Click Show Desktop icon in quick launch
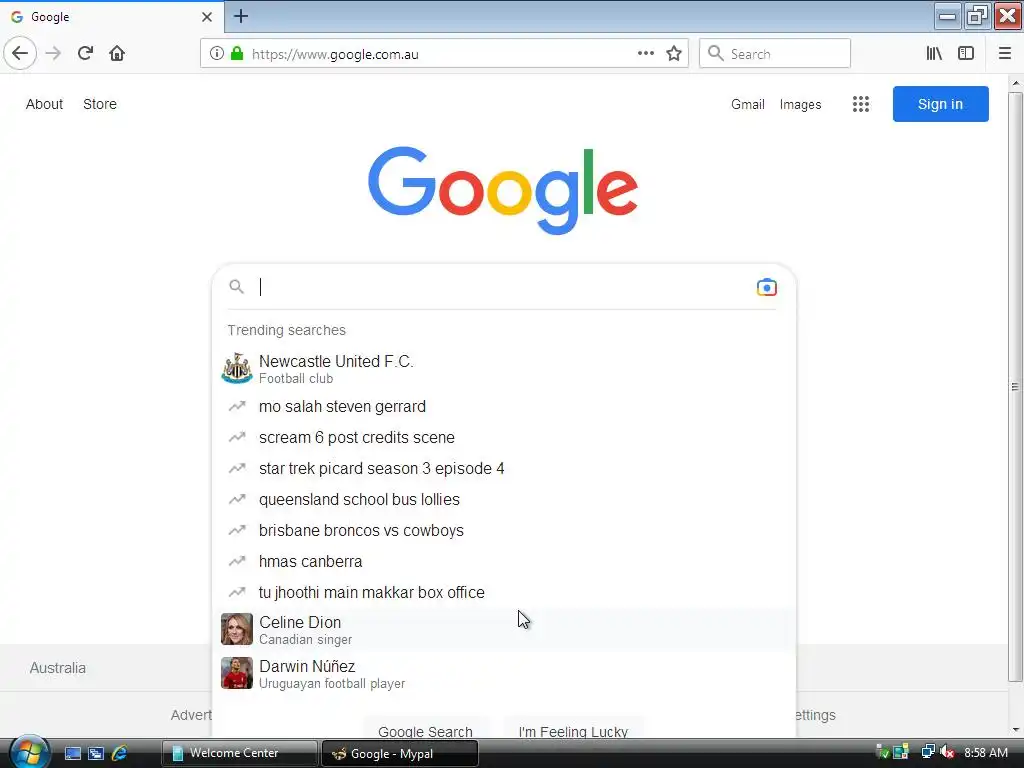The width and height of the screenshot is (1024, 768). (x=72, y=754)
